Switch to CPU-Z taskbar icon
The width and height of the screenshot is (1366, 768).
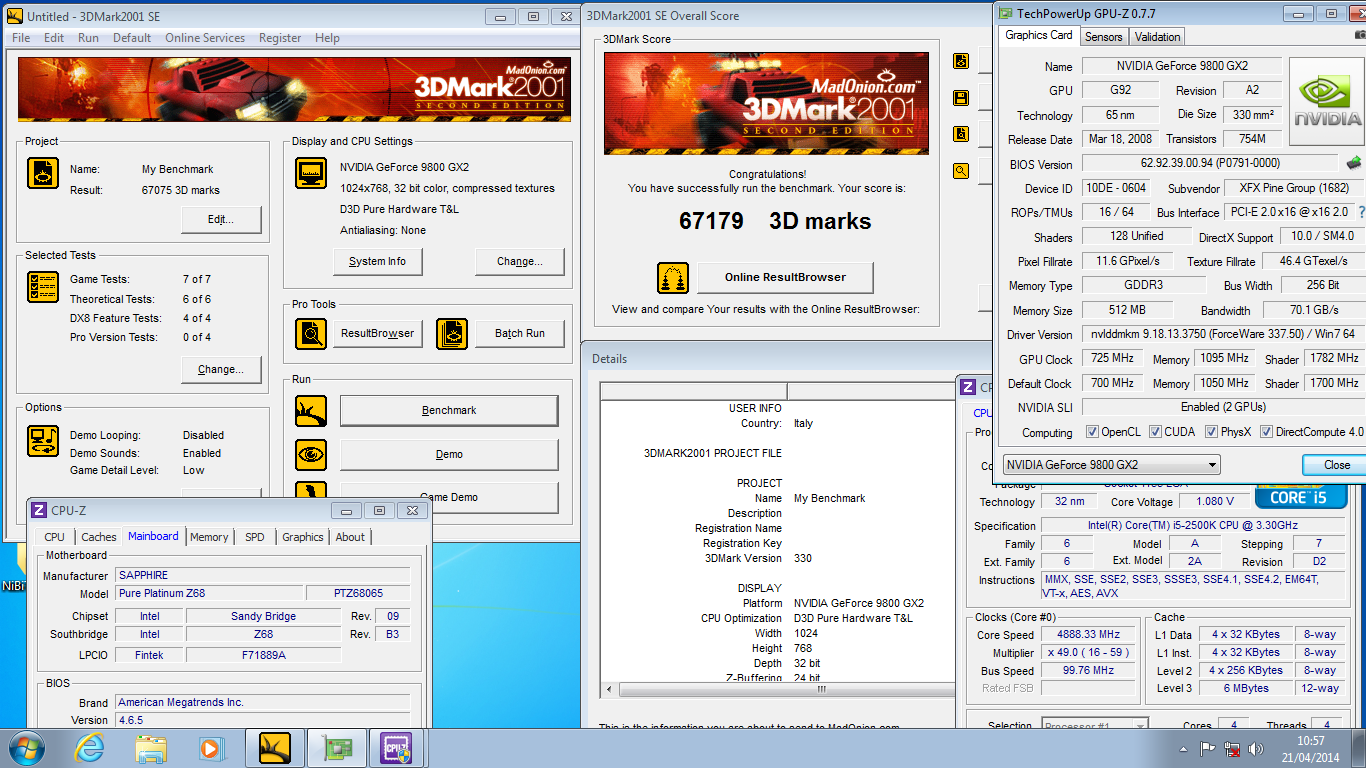396,748
